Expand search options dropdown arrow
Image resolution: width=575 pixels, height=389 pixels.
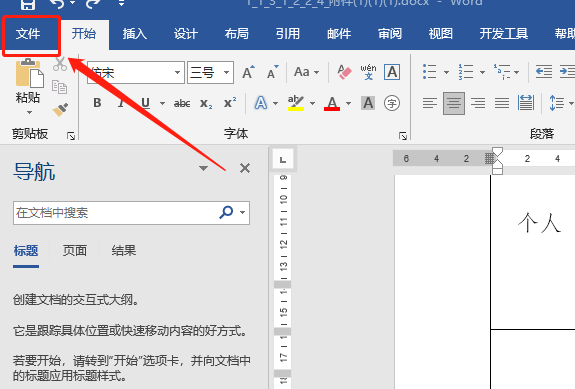[242, 213]
